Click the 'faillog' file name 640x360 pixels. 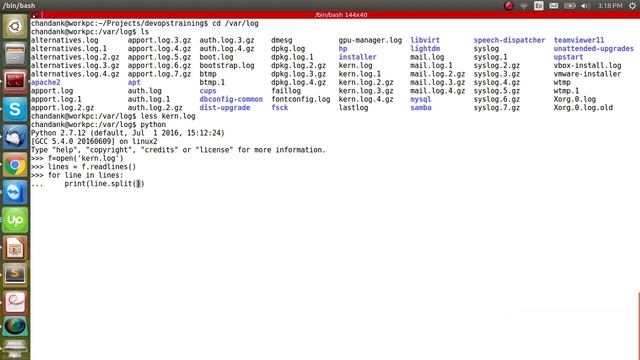coord(286,91)
